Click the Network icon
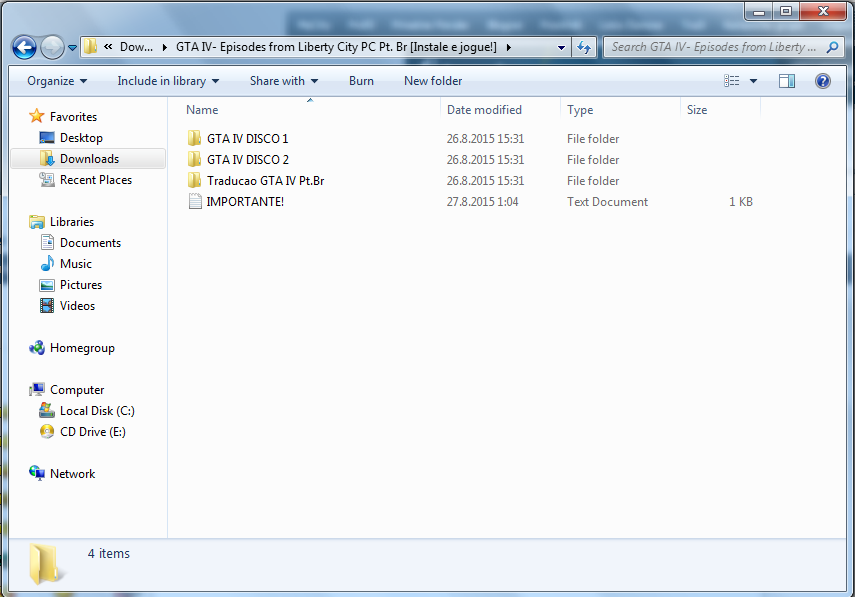The image size is (855, 597). click(37, 473)
